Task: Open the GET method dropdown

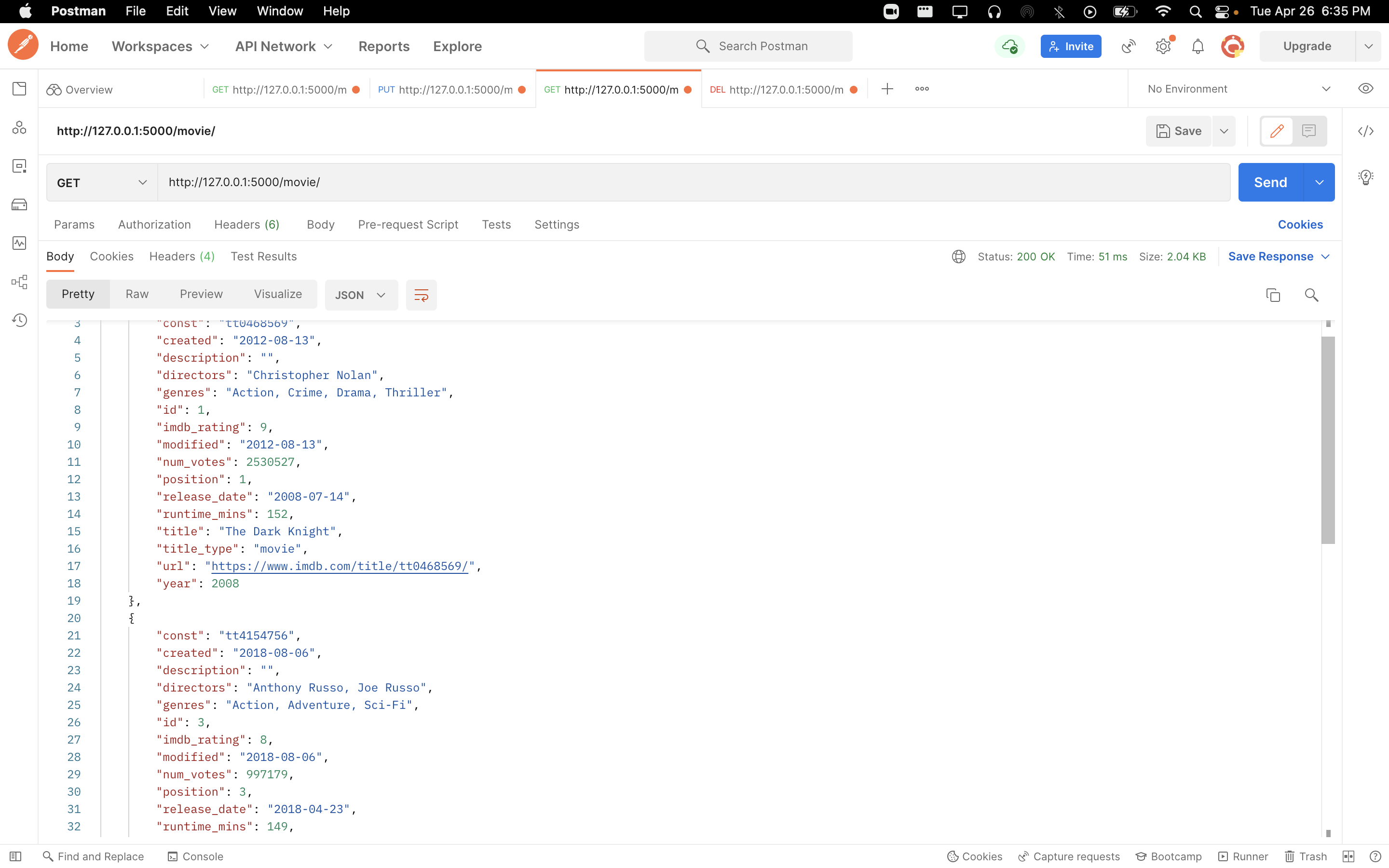Action: [x=102, y=183]
